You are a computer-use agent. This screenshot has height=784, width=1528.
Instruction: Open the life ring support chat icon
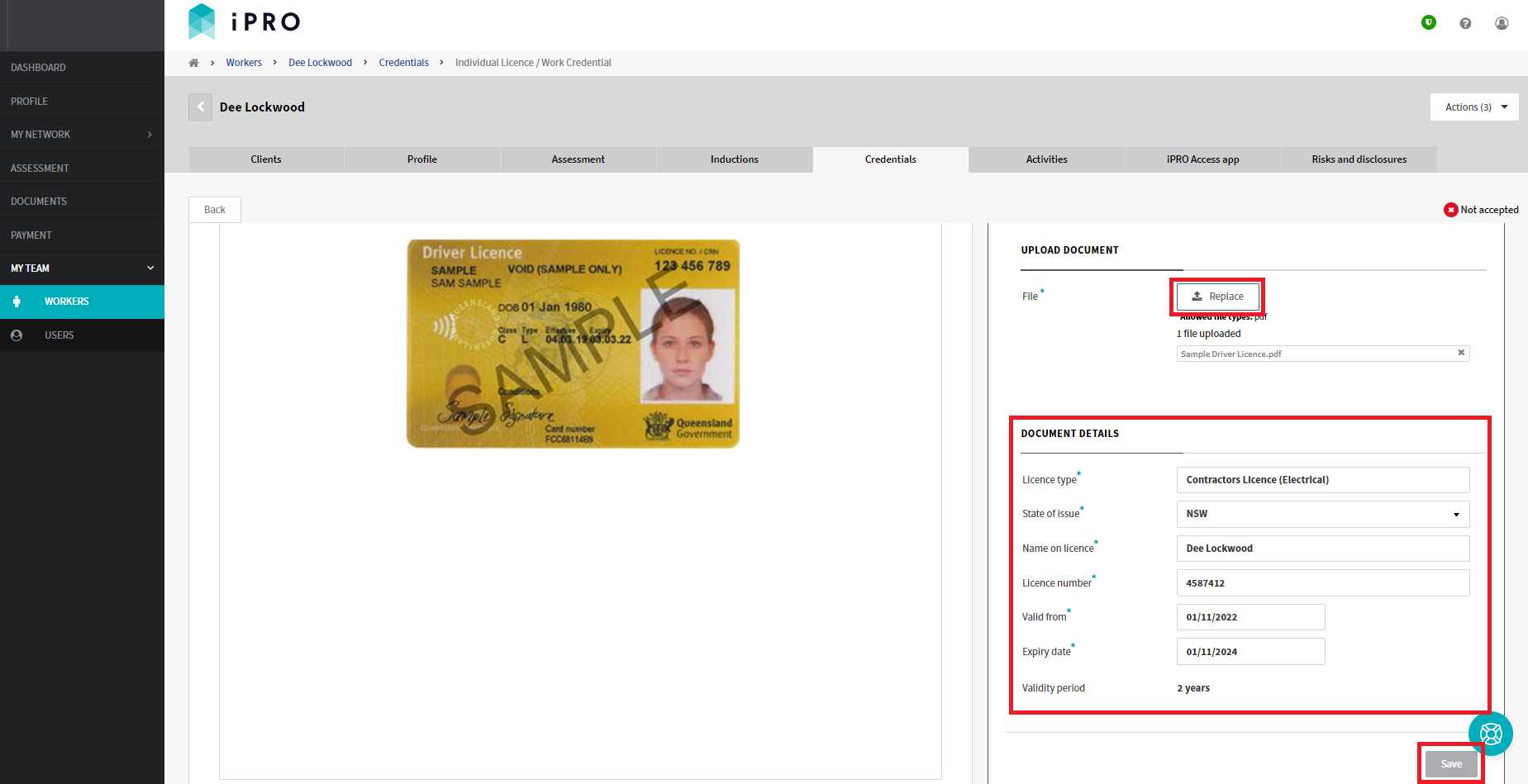pos(1491,734)
